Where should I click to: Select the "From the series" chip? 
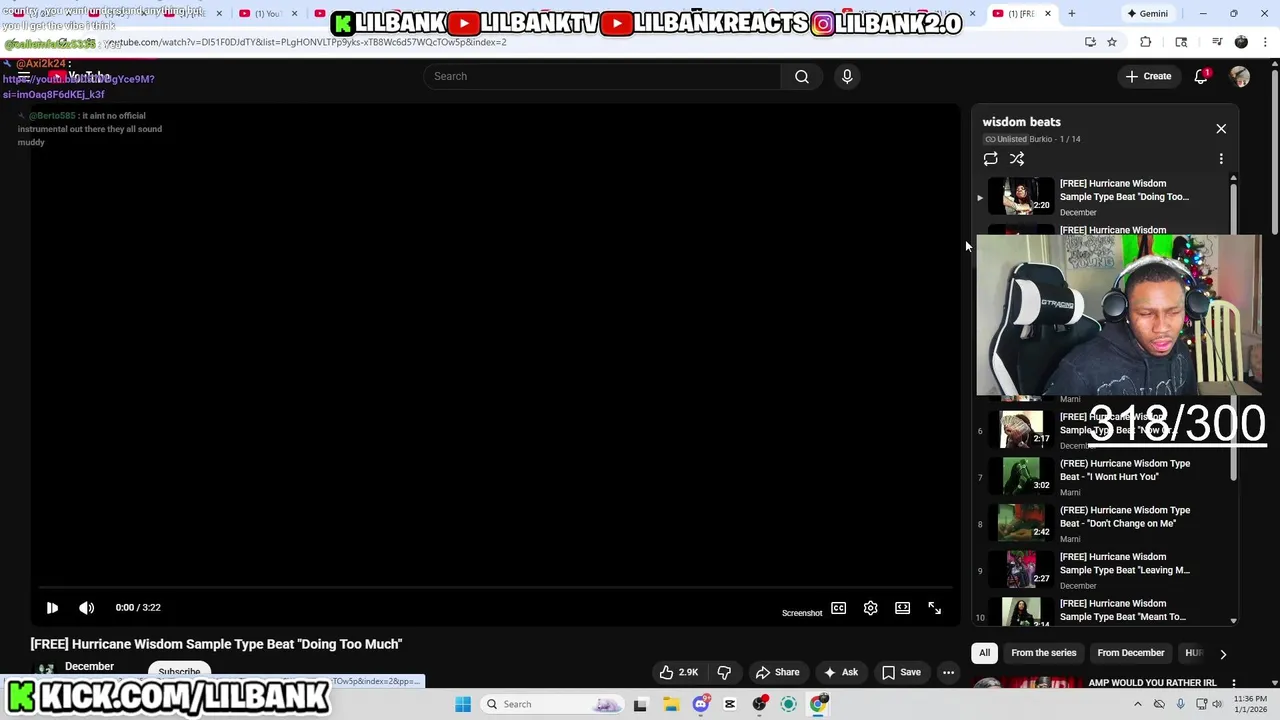click(1044, 653)
